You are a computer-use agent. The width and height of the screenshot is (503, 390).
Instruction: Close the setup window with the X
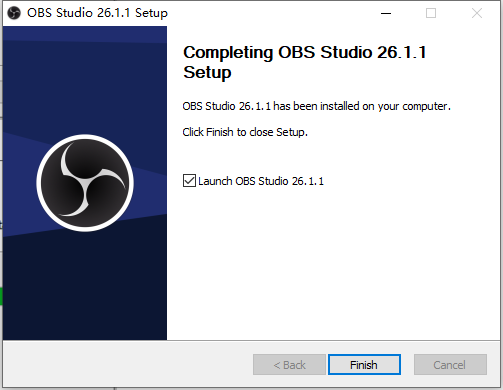pyautogui.click(x=477, y=13)
